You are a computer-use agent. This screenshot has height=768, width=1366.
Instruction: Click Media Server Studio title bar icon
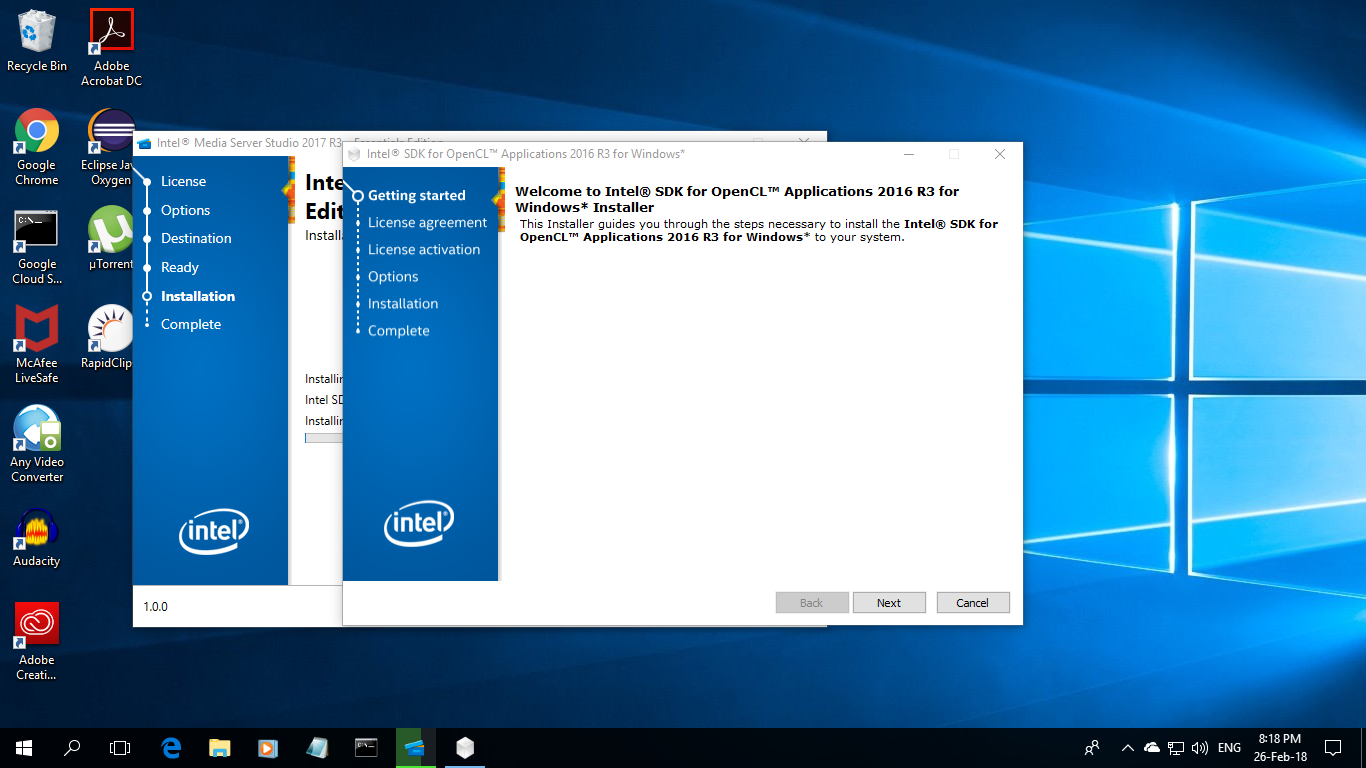144,143
